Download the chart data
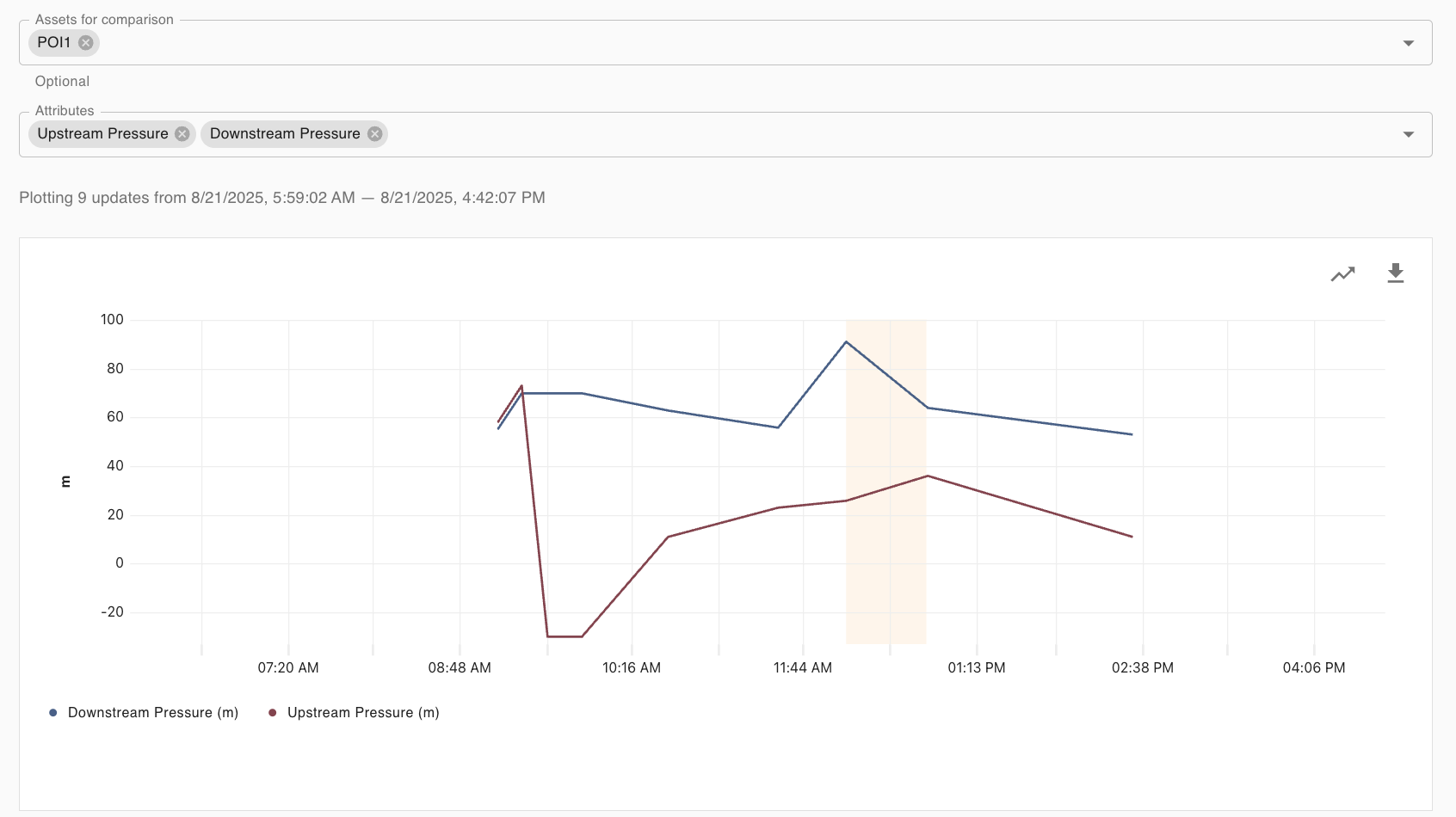Image resolution: width=1456 pixels, height=817 pixels. [x=1395, y=273]
